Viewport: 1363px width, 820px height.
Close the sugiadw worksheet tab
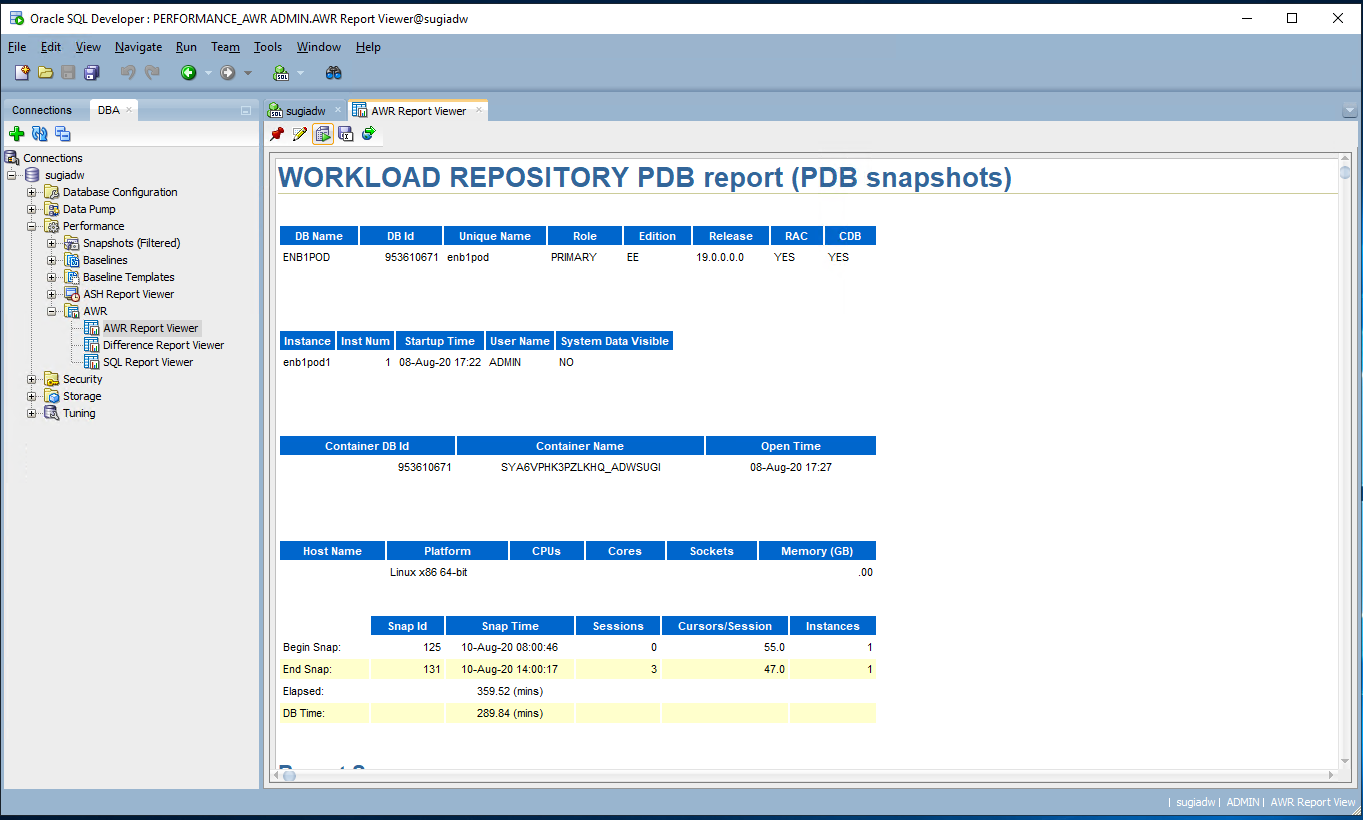[338, 110]
